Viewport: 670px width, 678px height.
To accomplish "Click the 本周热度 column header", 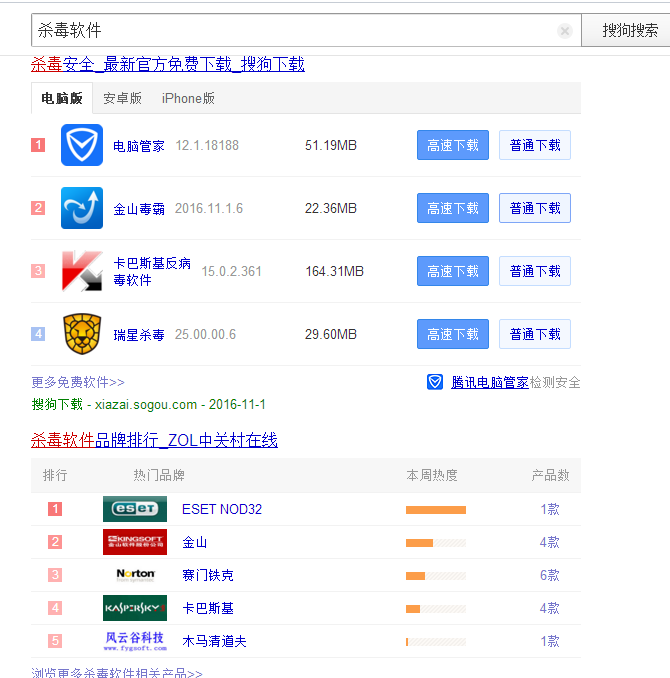I will [432, 475].
